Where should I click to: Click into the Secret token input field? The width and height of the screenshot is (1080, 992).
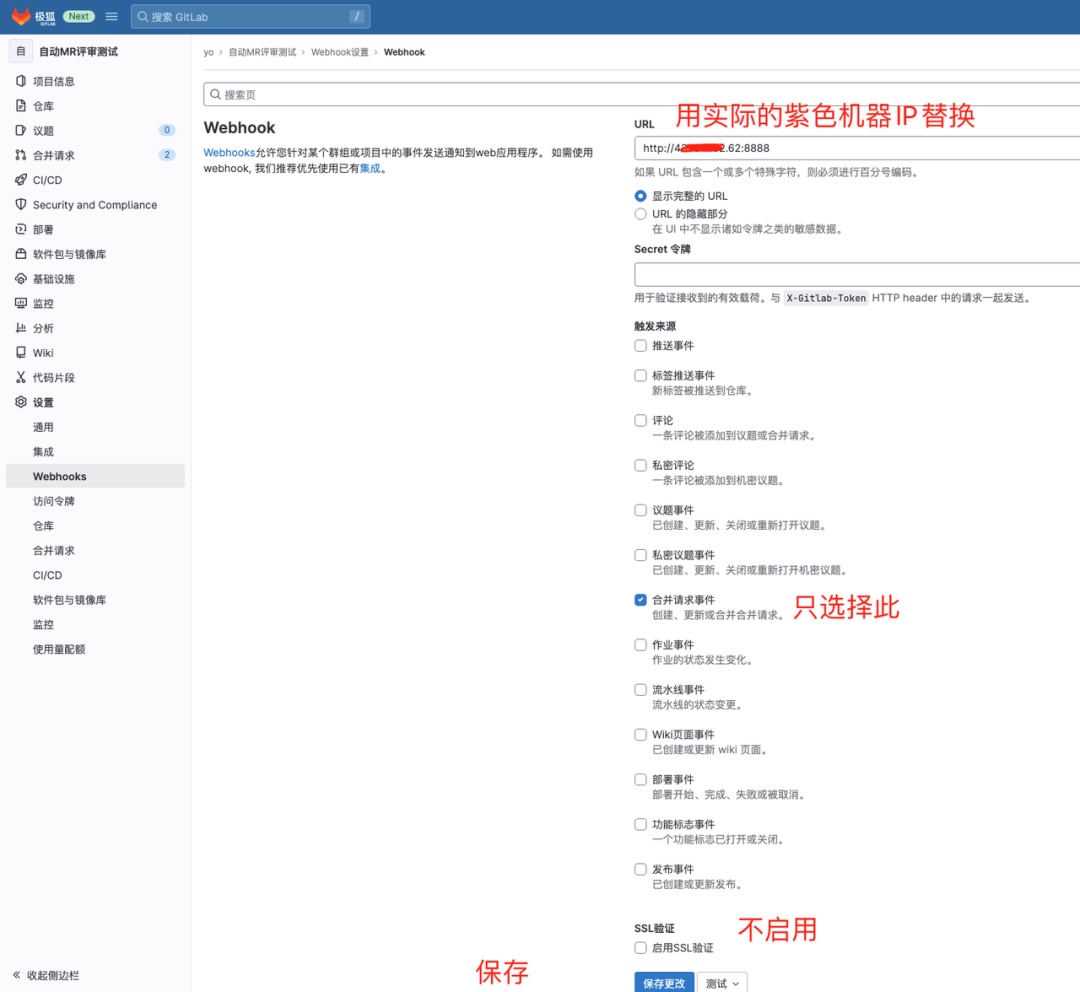pyautogui.click(x=856, y=274)
